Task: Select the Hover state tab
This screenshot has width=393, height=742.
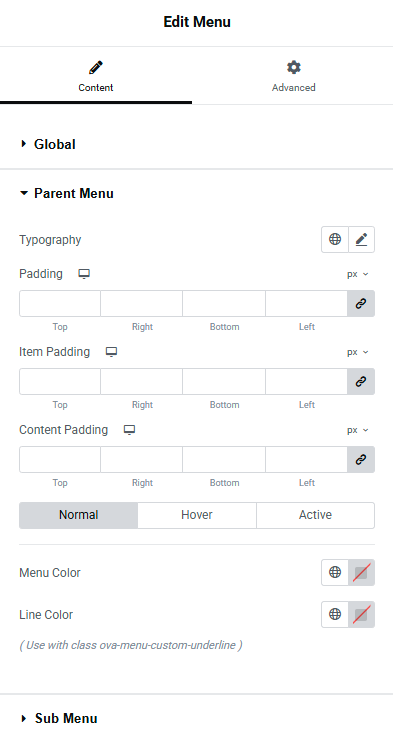Action: pos(197,515)
